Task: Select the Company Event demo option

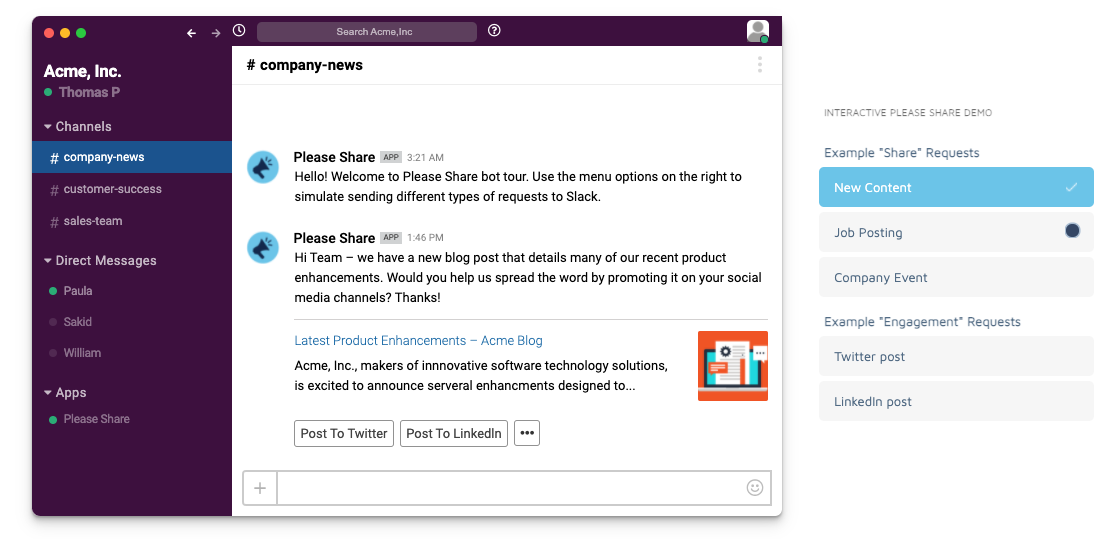Action: click(x=956, y=277)
